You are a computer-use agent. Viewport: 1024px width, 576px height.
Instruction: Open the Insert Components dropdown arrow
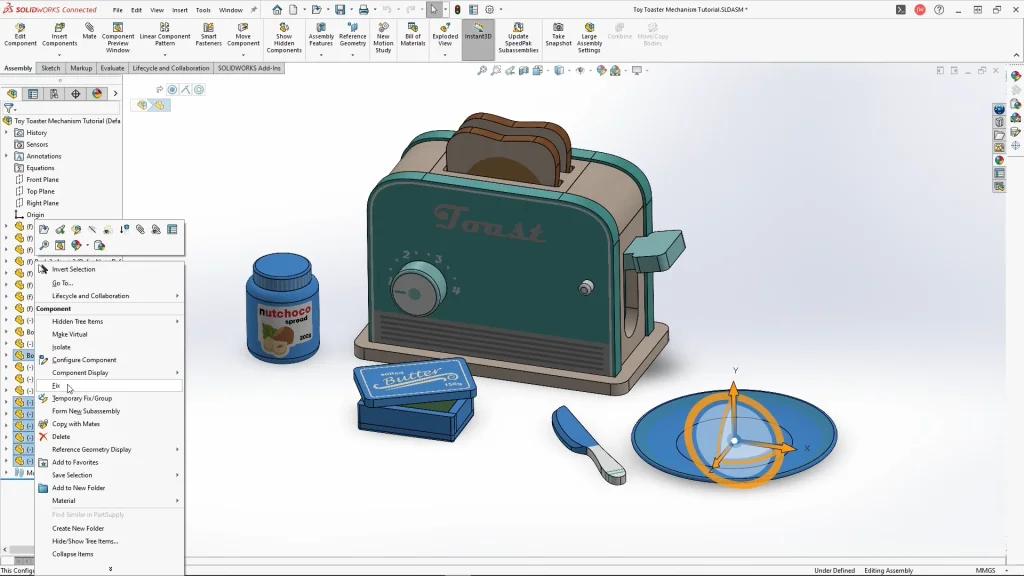pyautogui.click(x=59, y=55)
